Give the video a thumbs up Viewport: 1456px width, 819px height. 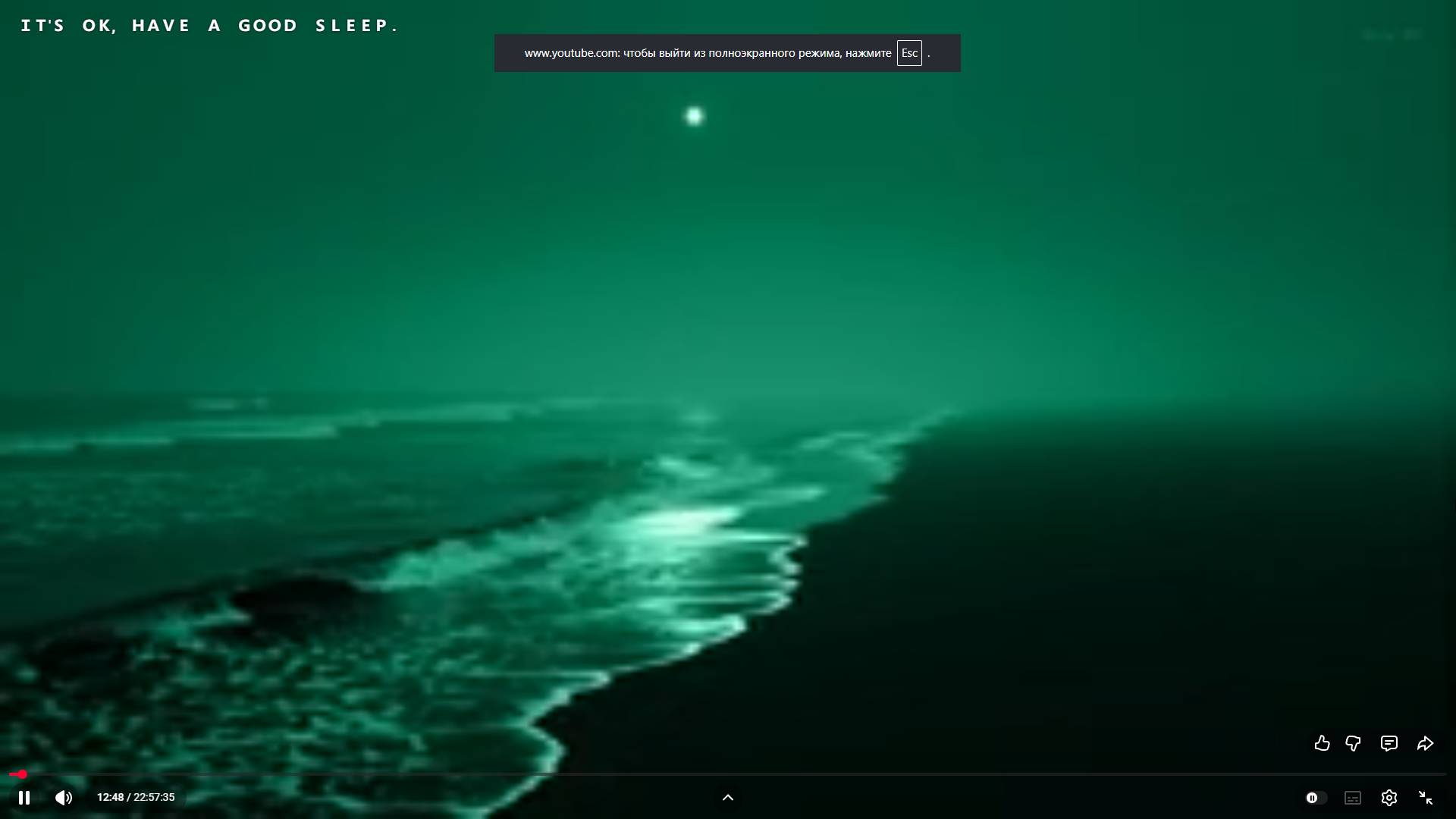point(1322,743)
